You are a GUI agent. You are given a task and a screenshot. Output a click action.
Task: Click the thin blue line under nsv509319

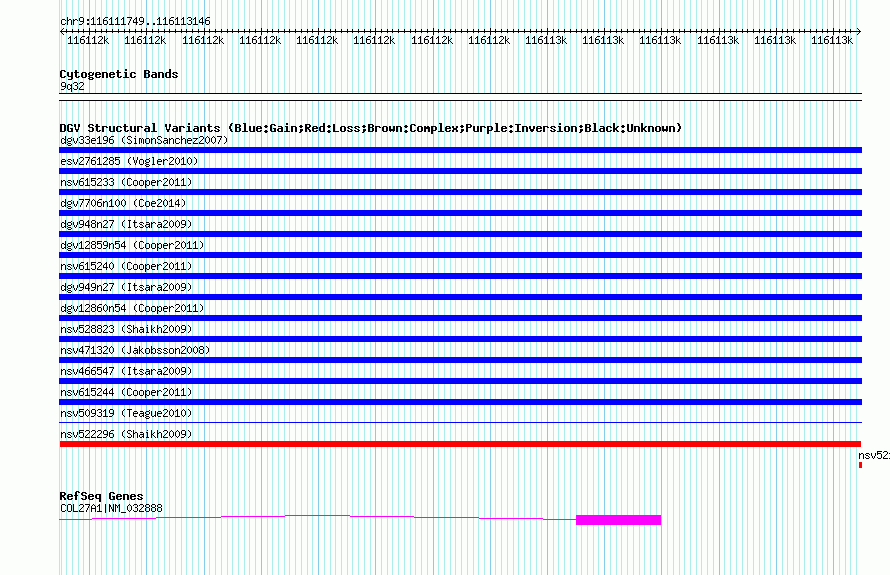[x=460, y=422]
